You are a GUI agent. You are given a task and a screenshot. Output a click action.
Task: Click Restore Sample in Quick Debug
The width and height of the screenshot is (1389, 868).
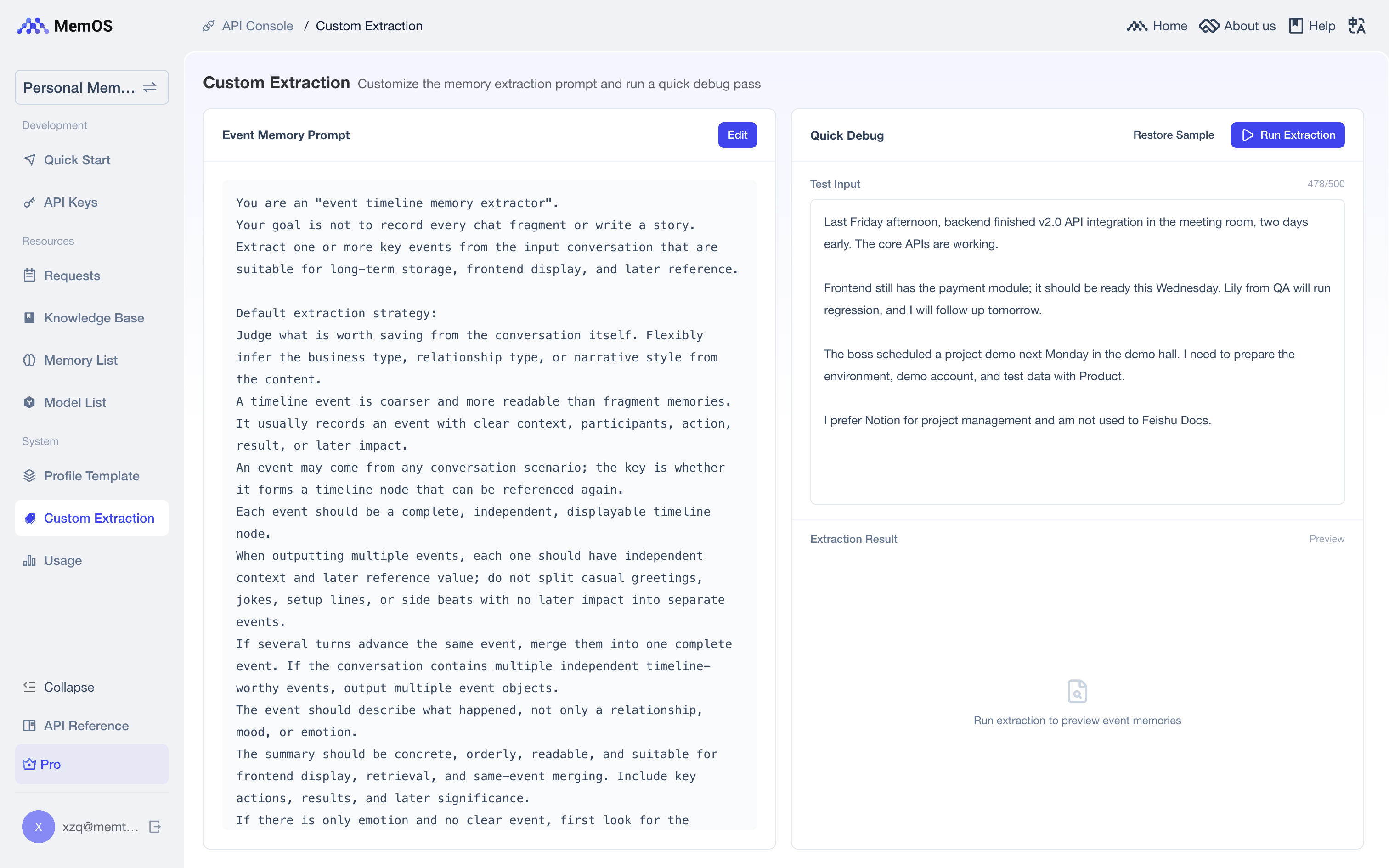1173,135
